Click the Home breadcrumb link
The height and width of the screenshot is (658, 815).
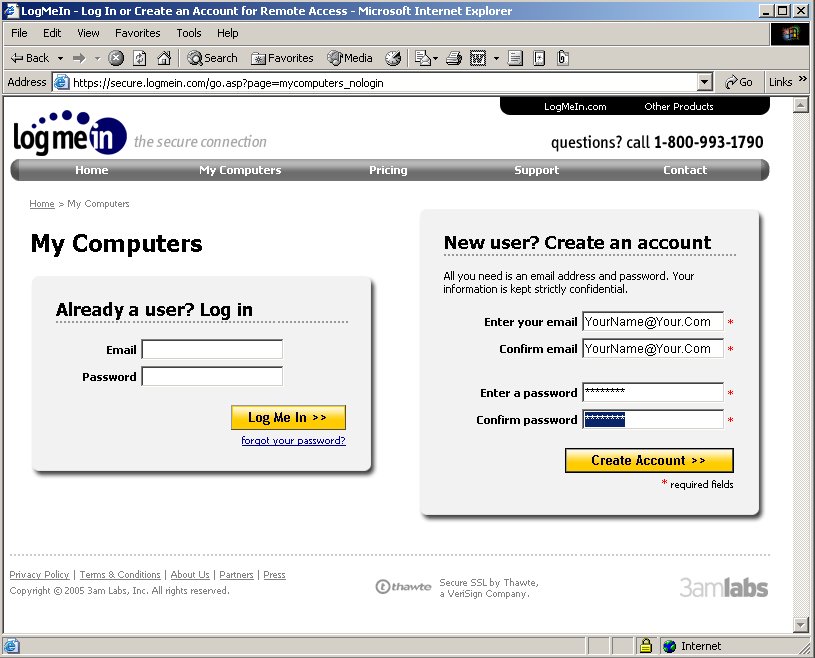(42, 204)
